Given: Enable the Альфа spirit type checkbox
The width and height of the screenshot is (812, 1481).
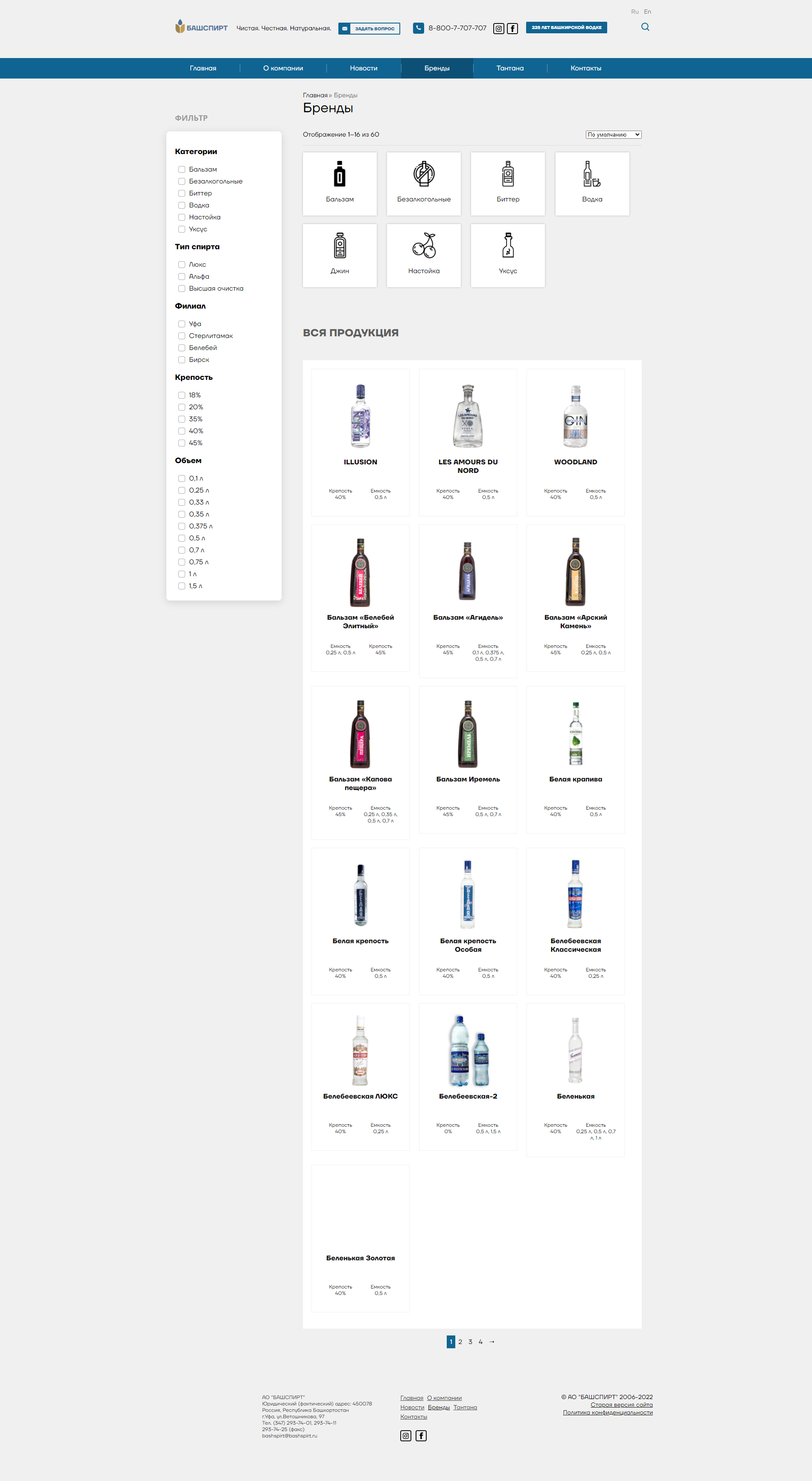Looking at the screenshot, I should tap(182, 277).
